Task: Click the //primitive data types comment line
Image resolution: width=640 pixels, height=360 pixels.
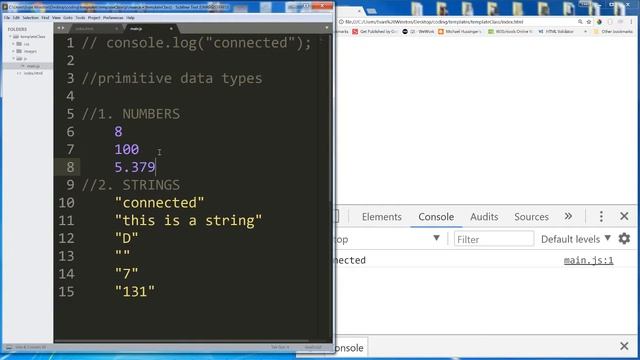Action: (x=172, y=78)
